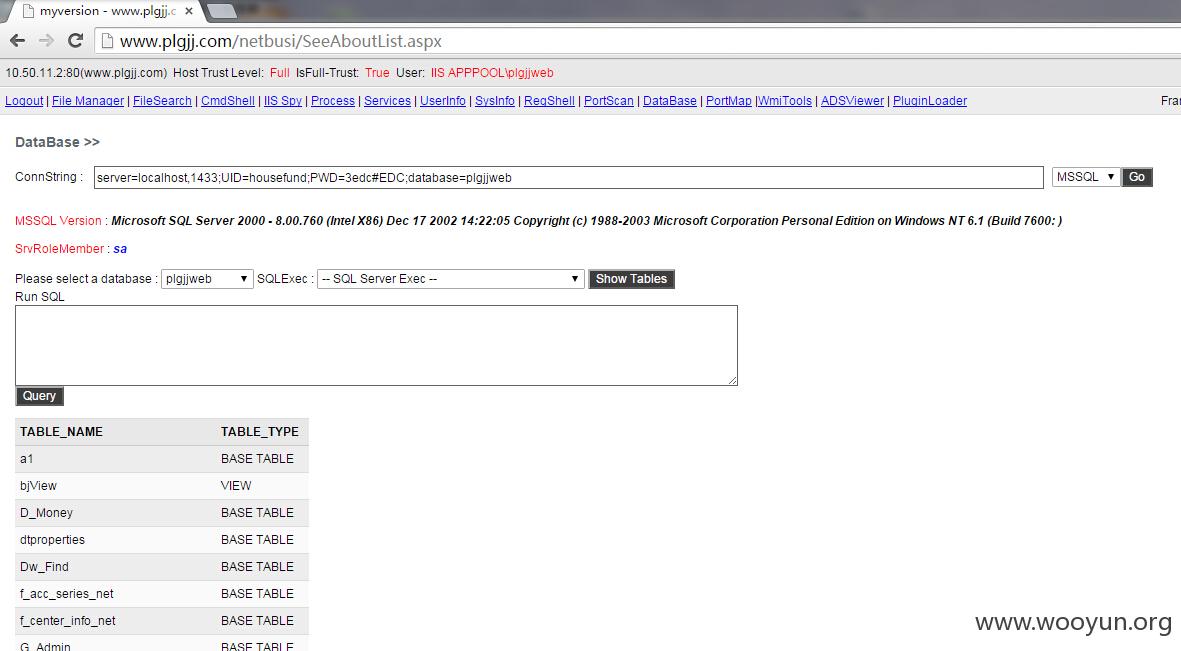Click the Go button
The height and width of the screenshot is (651, 1181).
tap(1137, 177)
